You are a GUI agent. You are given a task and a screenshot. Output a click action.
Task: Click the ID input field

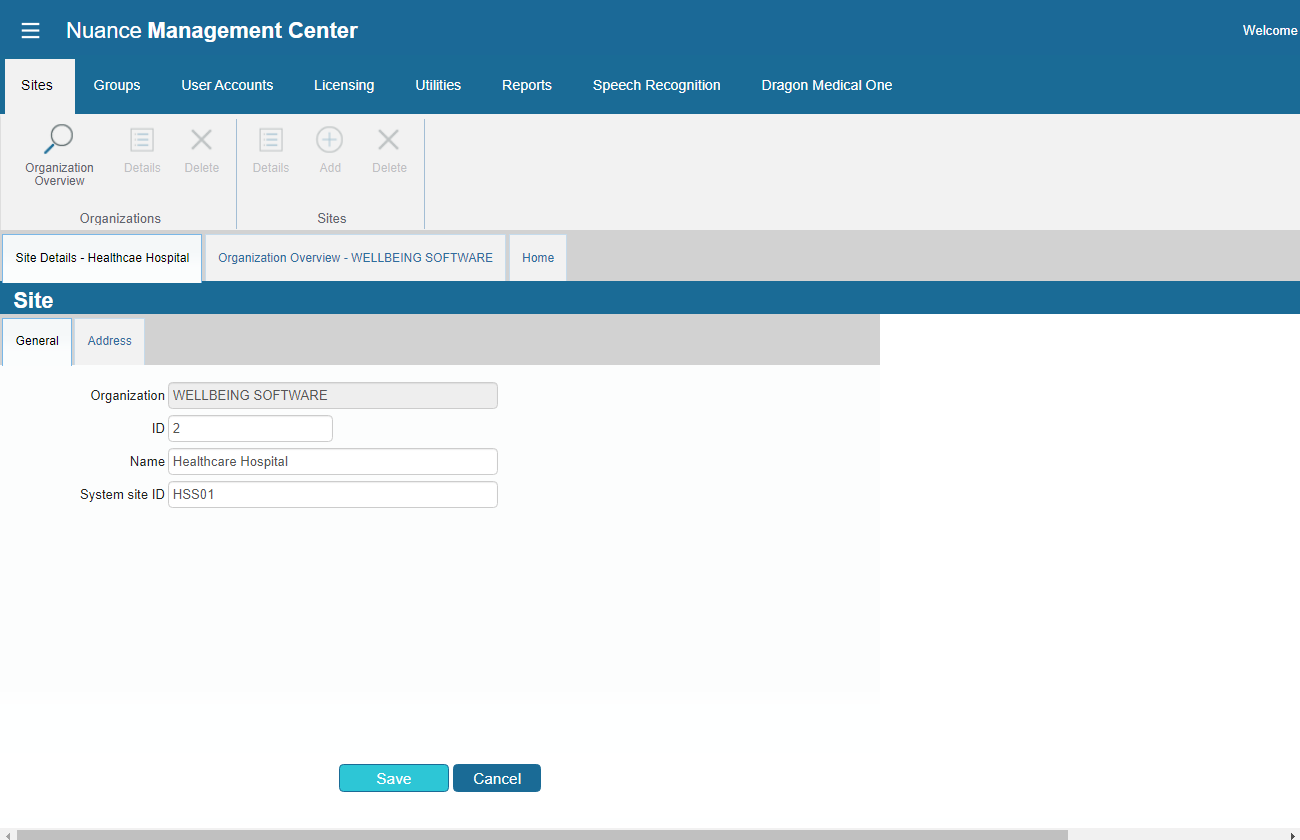[250, 428]
